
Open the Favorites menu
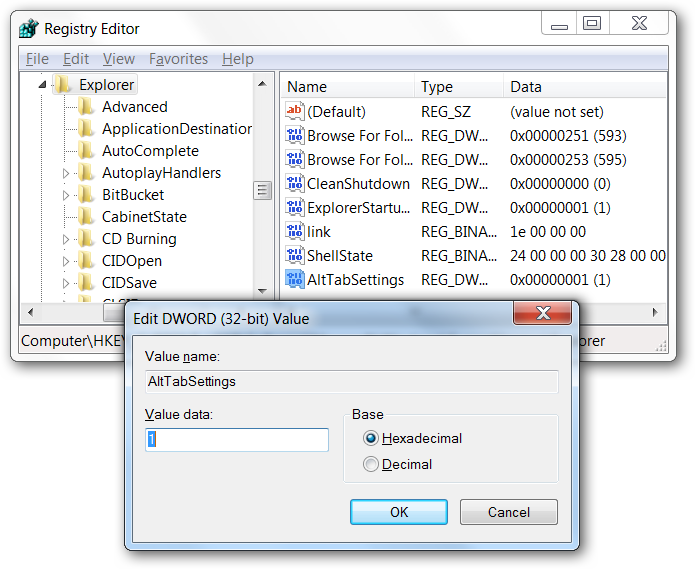(178, 59)
